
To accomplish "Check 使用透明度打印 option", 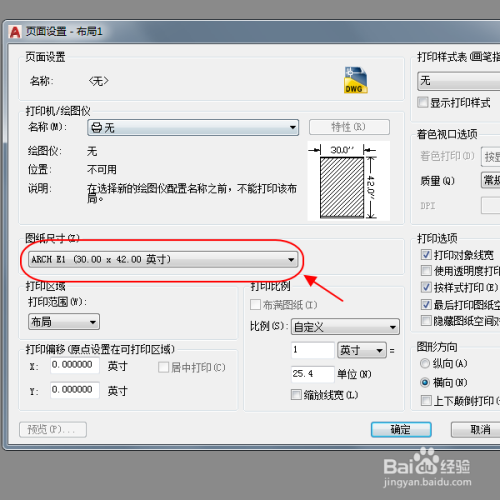I will tap(426, 270).
